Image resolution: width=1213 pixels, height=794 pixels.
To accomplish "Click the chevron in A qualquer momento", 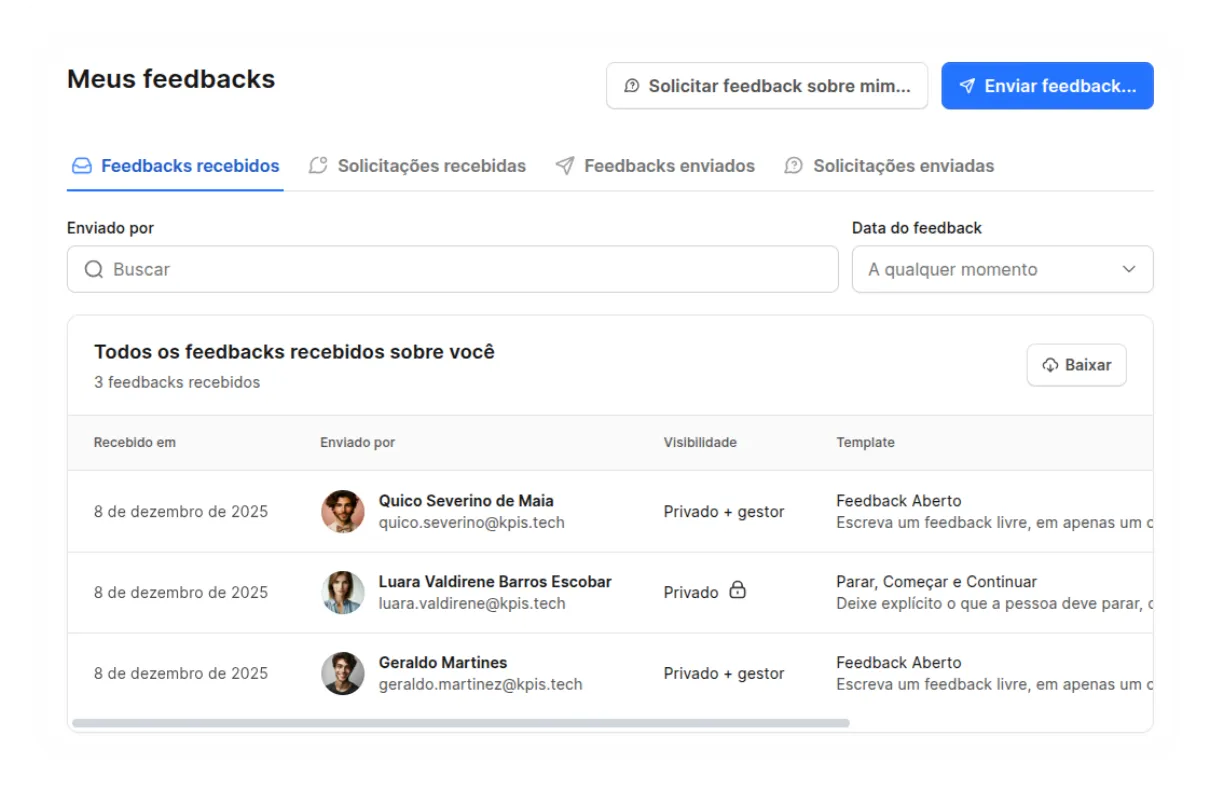I will click(1129, 269).
